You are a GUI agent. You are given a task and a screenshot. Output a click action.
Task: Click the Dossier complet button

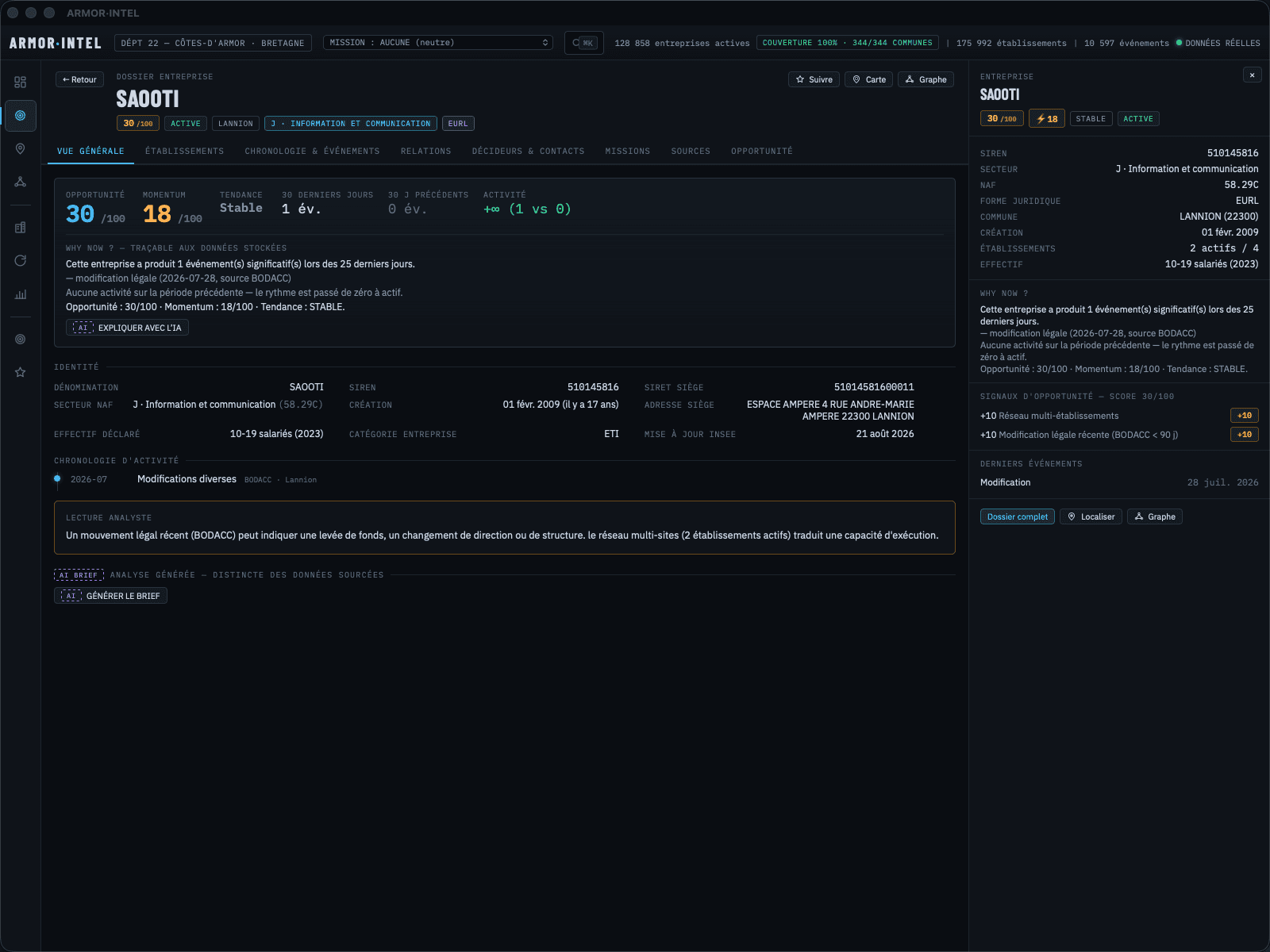pyautogui.click(x=1017, y=516)
